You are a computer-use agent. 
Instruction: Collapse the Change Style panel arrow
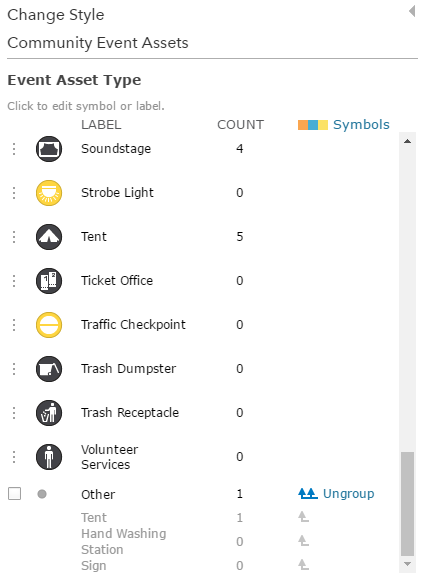pos(412,11)
